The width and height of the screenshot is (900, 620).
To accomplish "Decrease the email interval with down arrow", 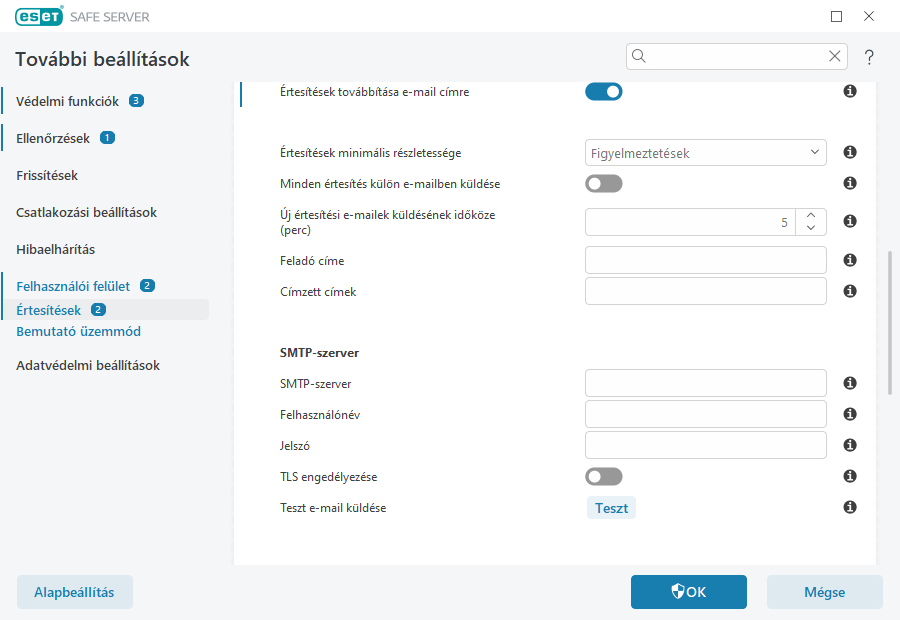I will pyautogui.click(x=811, y=228).
